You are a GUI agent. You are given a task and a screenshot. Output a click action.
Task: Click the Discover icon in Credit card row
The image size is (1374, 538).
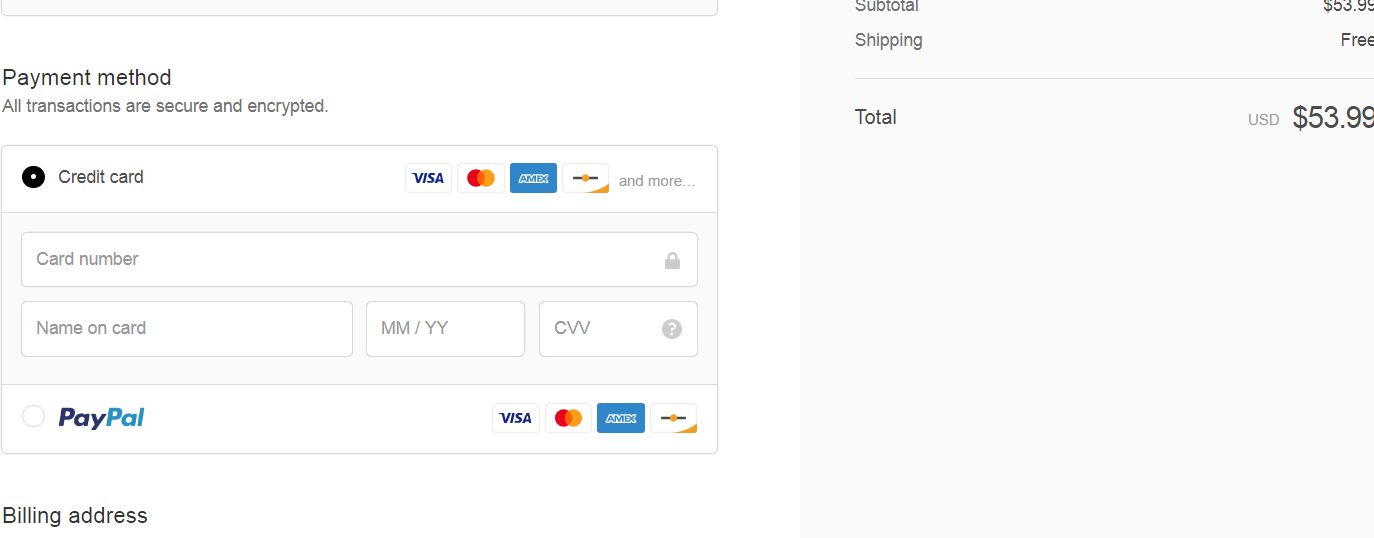tap(585, 178)
